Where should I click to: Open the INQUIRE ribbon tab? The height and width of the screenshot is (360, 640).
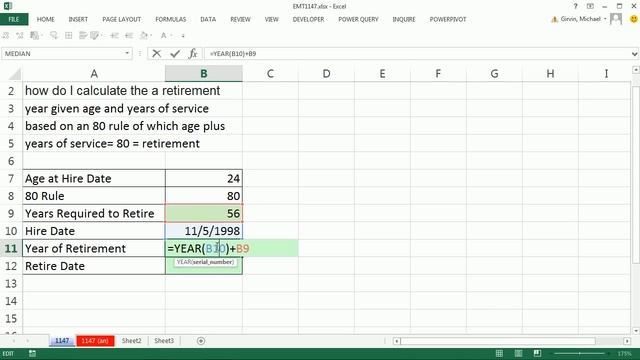pos(404,19)
